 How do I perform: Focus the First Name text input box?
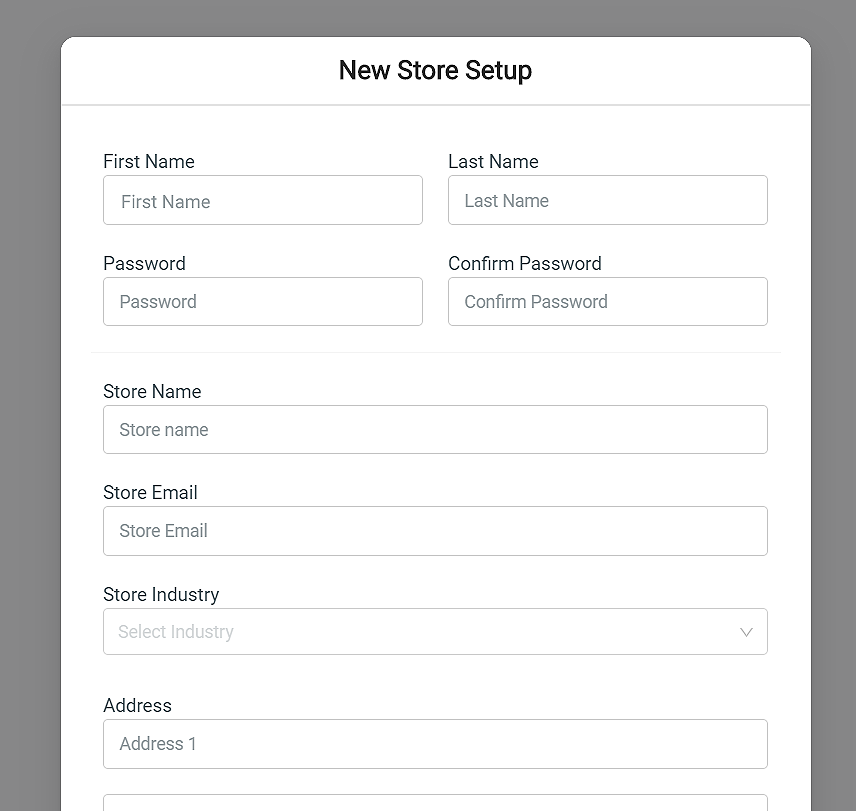(263, 200)
